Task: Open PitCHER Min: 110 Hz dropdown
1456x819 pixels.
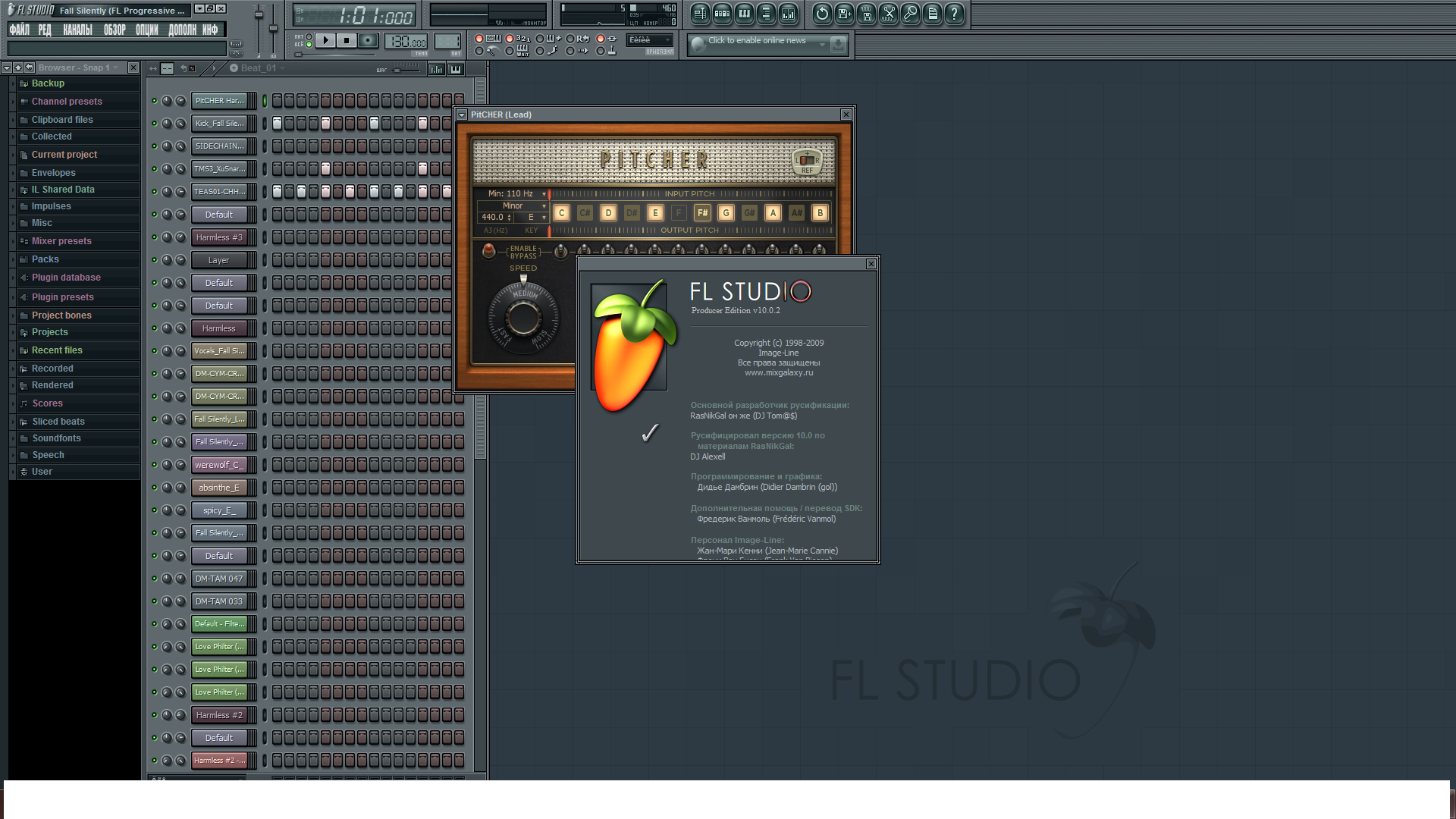Action: pos(516,194)
